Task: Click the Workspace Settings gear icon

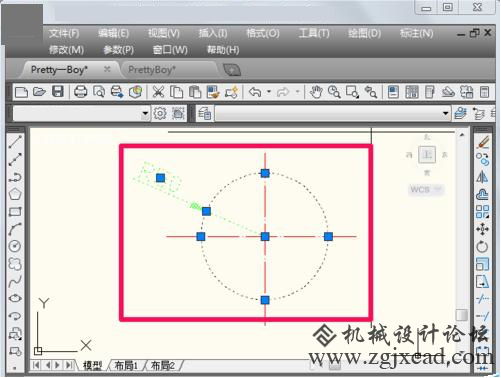Action: click(x=160, y=114)
